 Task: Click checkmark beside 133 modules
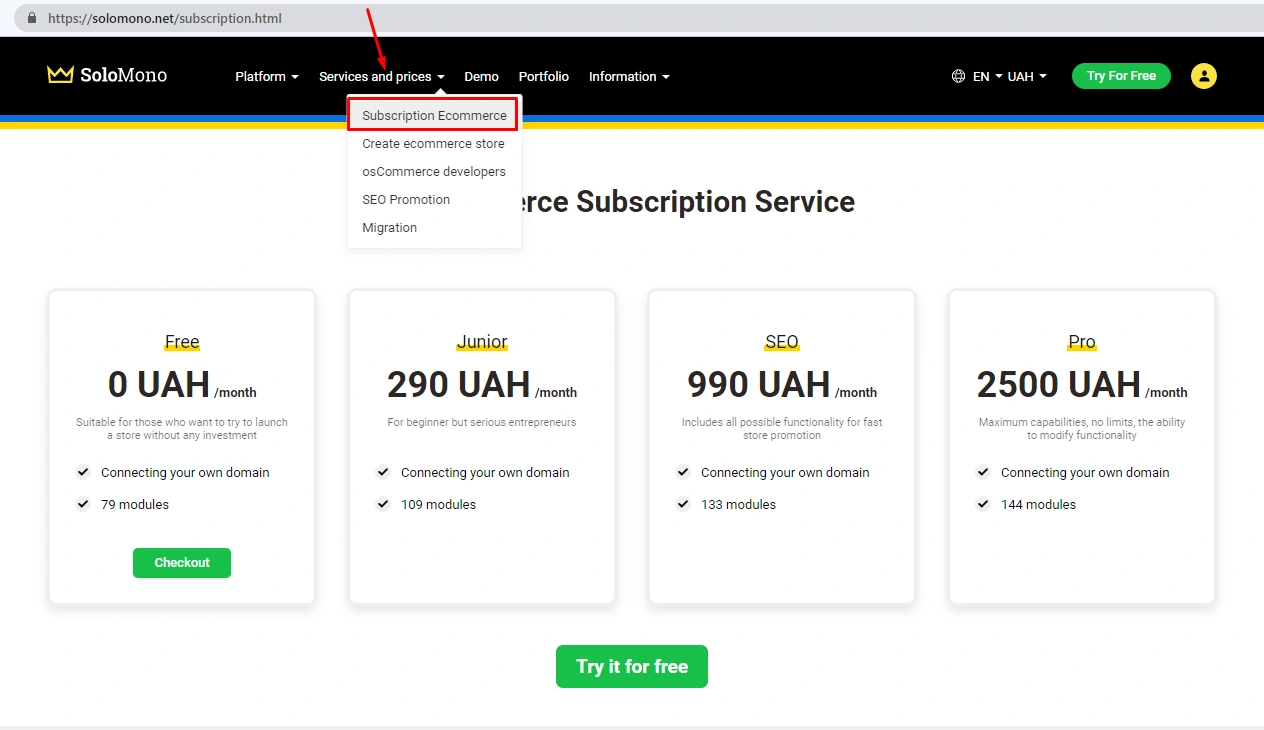(x=683, y=504)
